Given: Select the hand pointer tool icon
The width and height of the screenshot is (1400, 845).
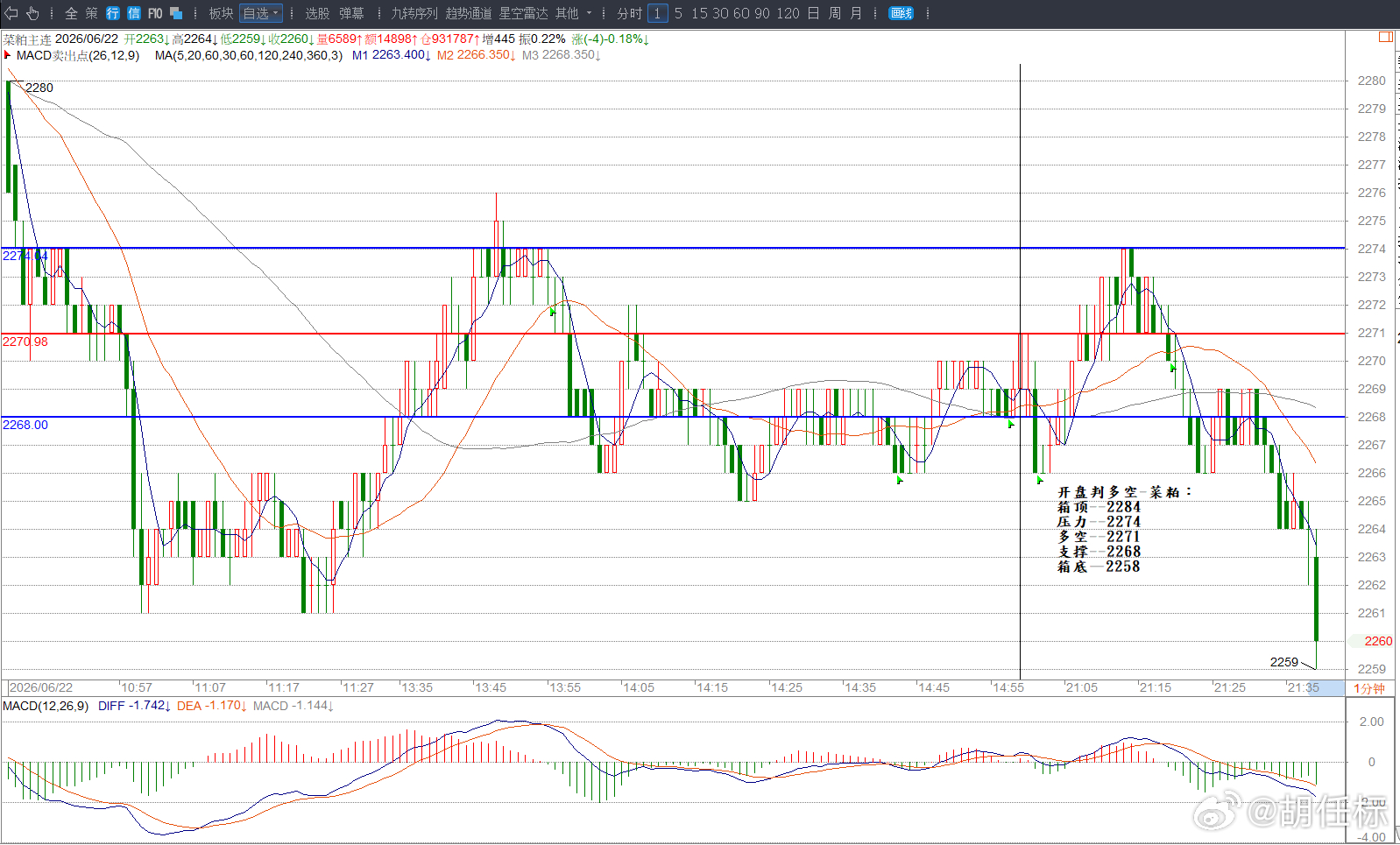Looking at the screenshot, I should coord(32,13).
